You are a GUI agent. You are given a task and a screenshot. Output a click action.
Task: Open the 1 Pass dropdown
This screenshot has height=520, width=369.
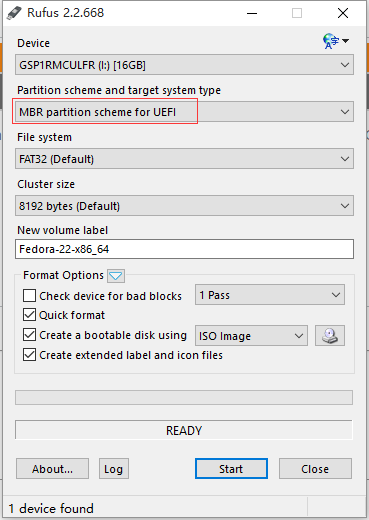(270, 295)
